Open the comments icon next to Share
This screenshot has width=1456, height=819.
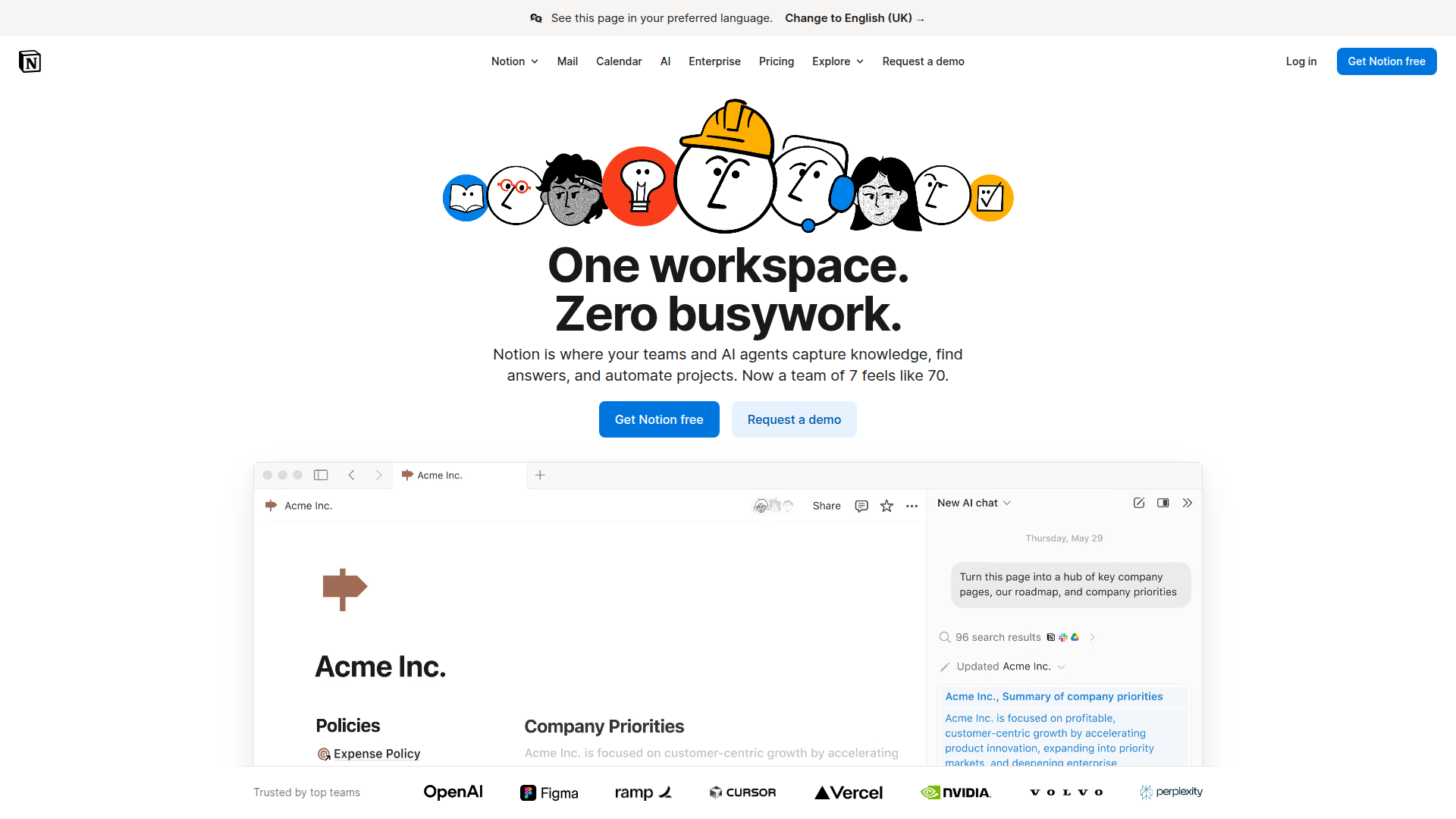[x=861, y=506]
